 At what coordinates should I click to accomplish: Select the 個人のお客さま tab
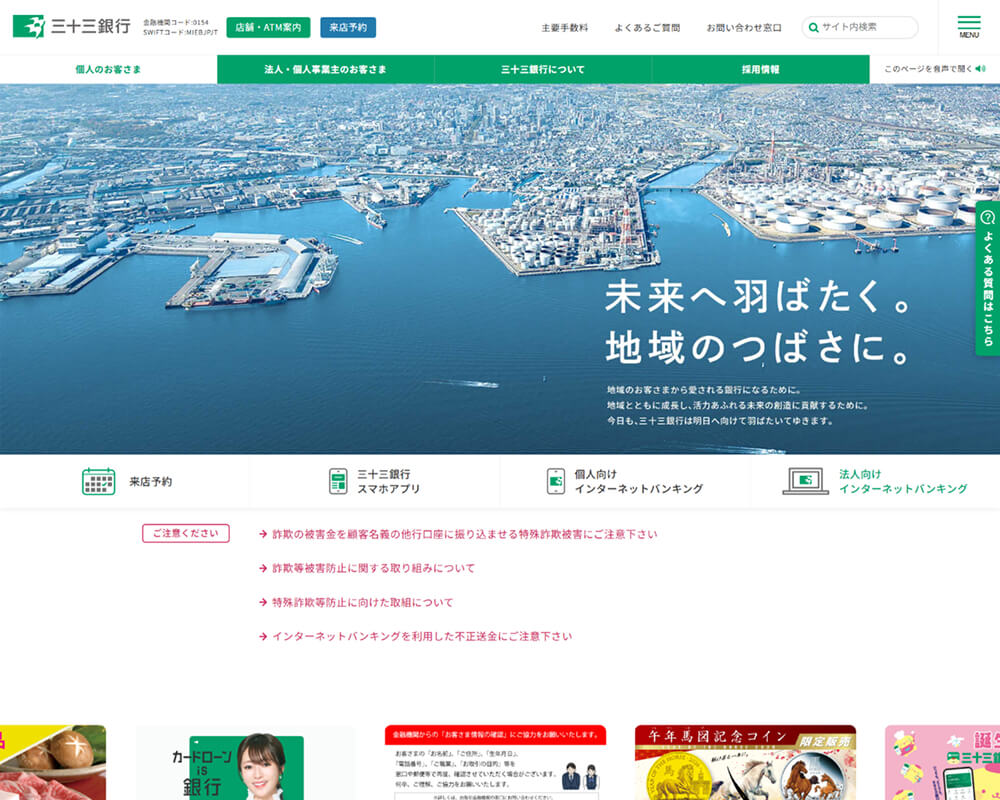click(108, 69)
